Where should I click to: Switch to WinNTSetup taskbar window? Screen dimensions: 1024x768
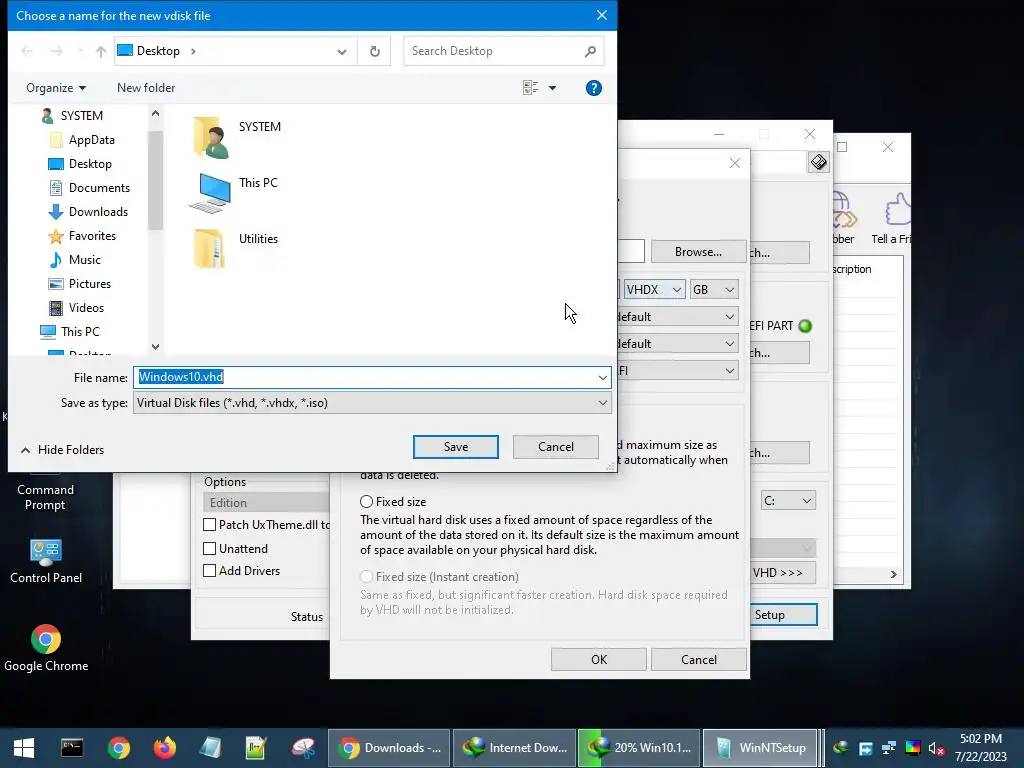(x=760, y=748)
